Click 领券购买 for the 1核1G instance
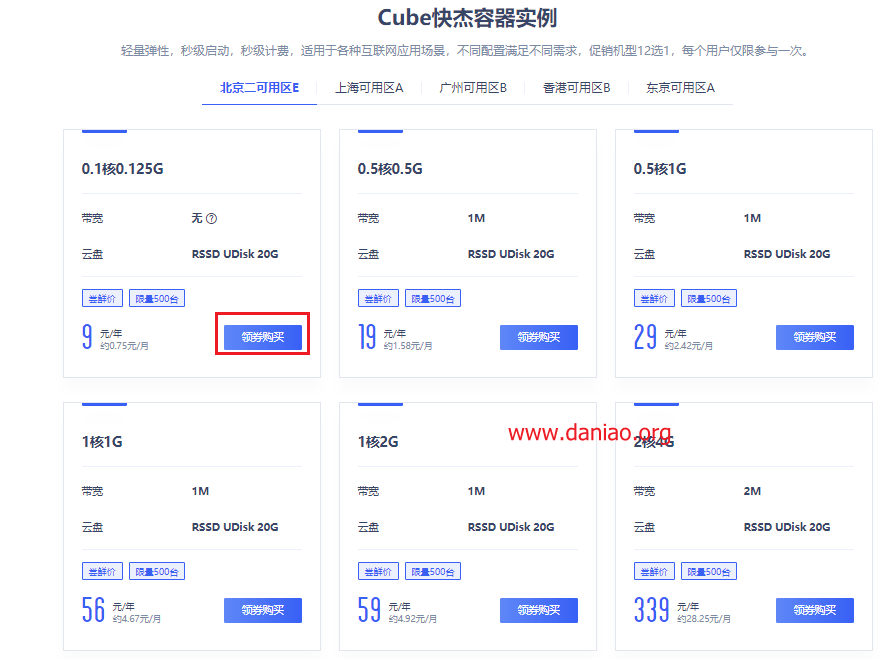This screenshot has height=659, width=879. [x=262, y=610]
